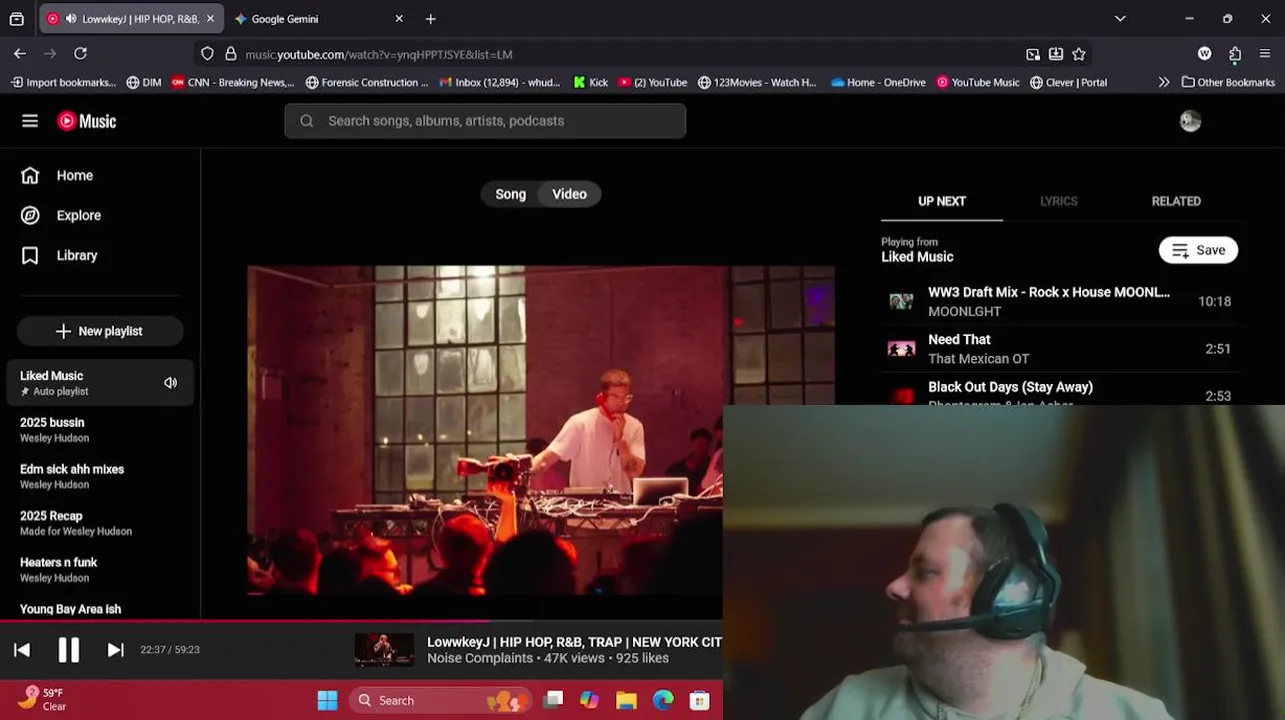
Task: Open the Windows Start menu
Action: coord(327,701)
